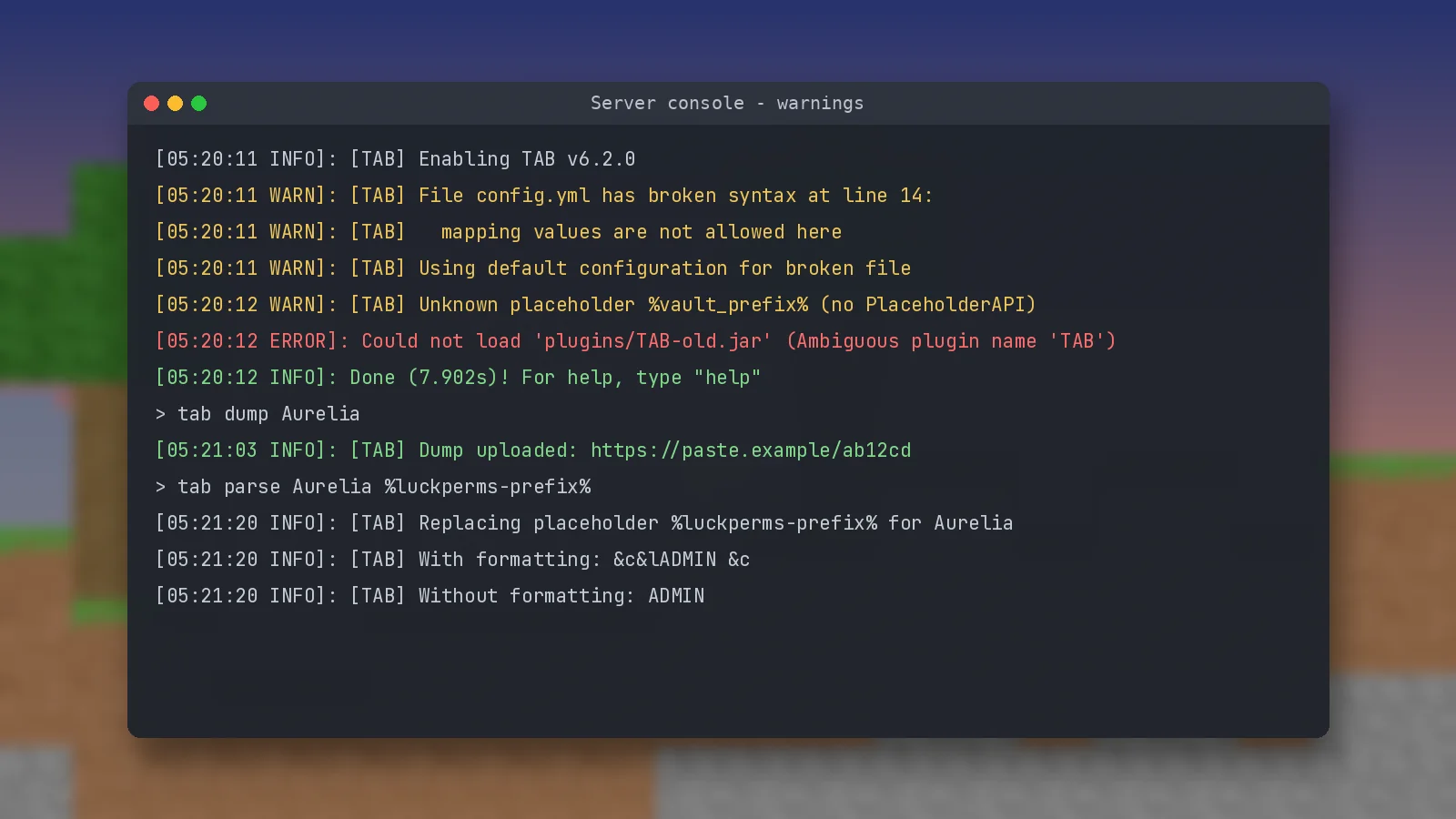Open the https://paste.example/ab12cd dump link
This screenshot has width=1456, height=819.
[x=751, y=450]
